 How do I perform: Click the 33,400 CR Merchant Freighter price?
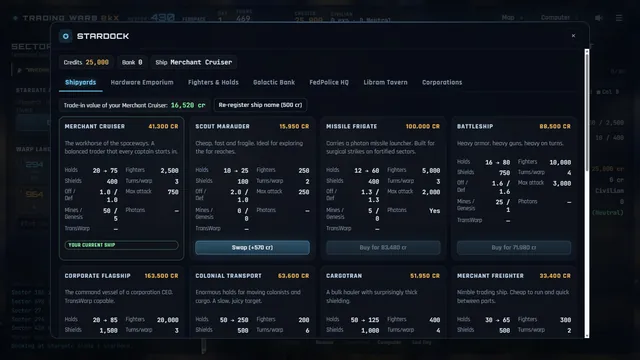point(555,276)
